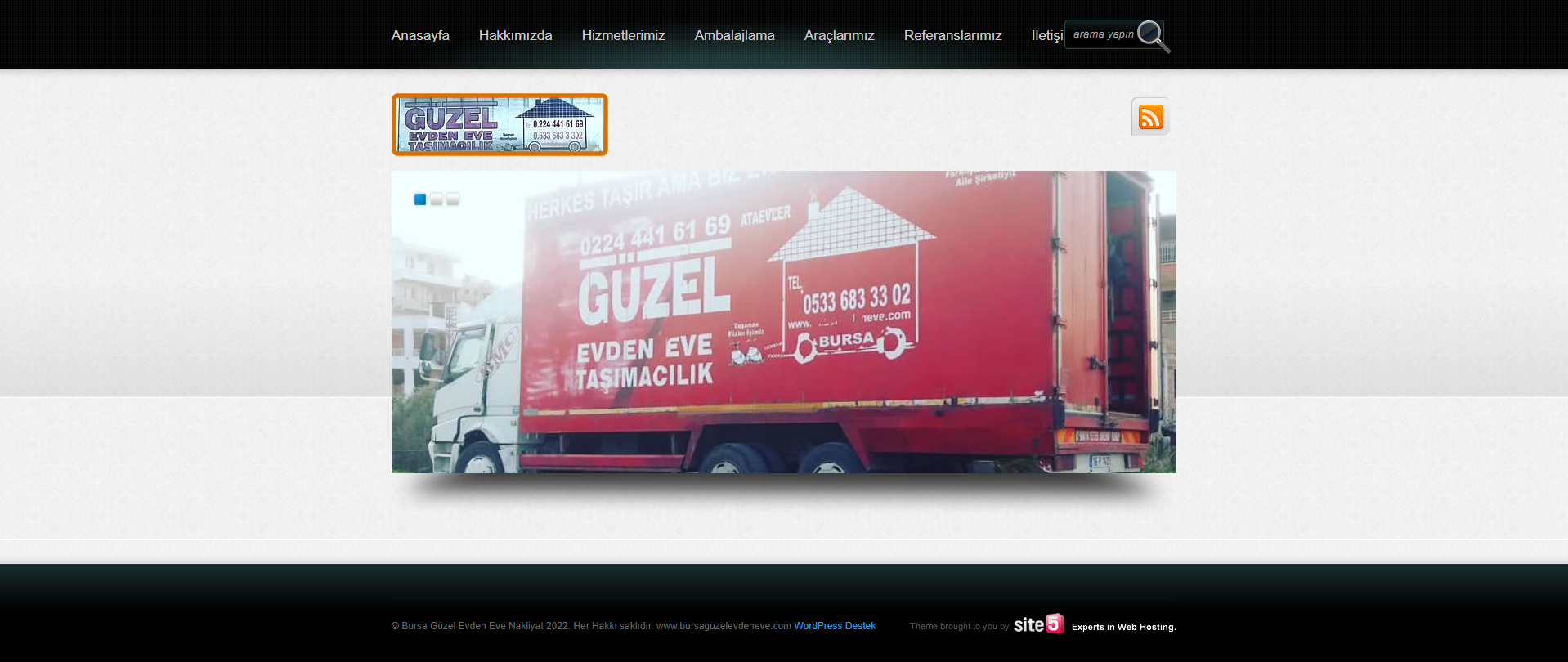Visit the Referanslarımız page
1568x662 pixels.
(x=952, y=35)
